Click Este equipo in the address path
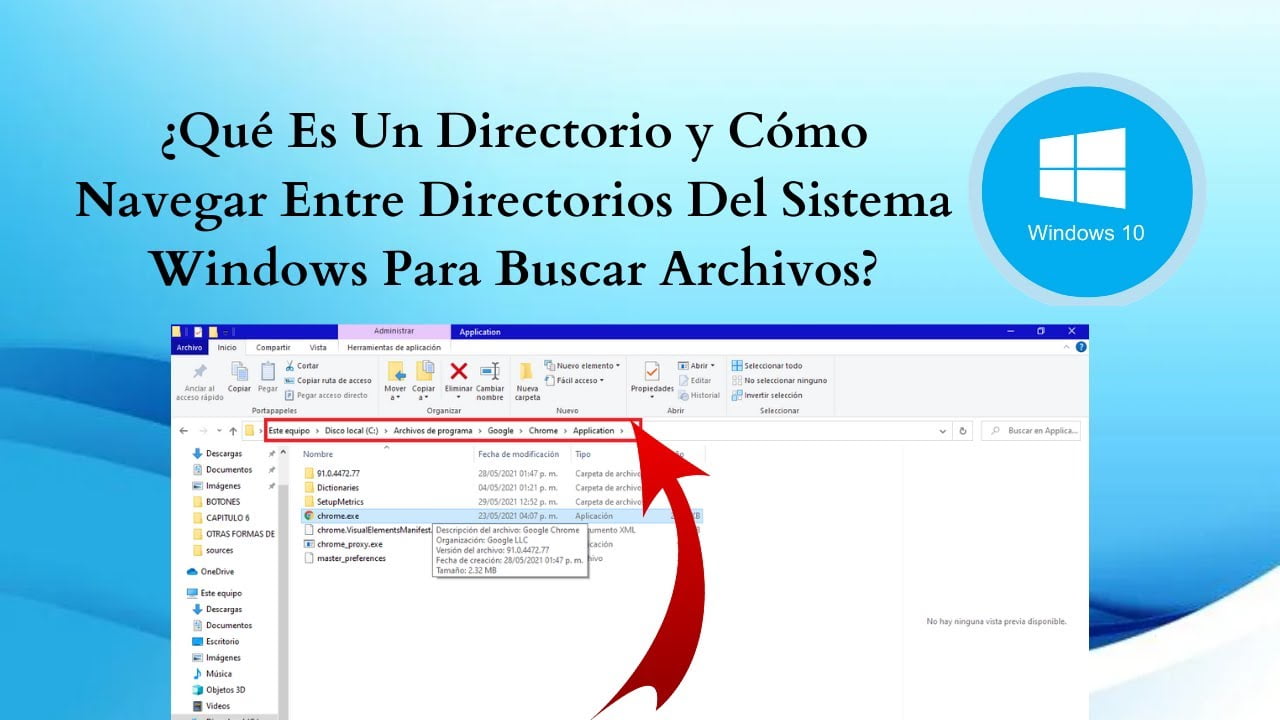The height and width of the screenshot is (720, 1280). pos(289,431)
